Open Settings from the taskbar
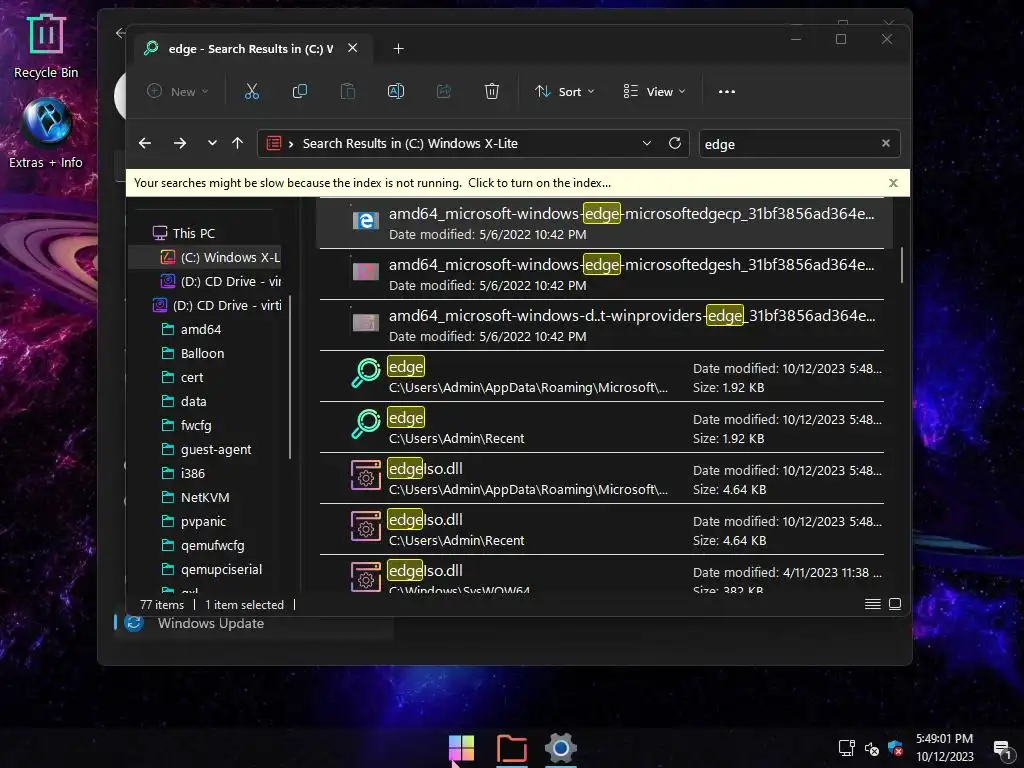The width and height of the screenshot is (1024, 768). 560,748
